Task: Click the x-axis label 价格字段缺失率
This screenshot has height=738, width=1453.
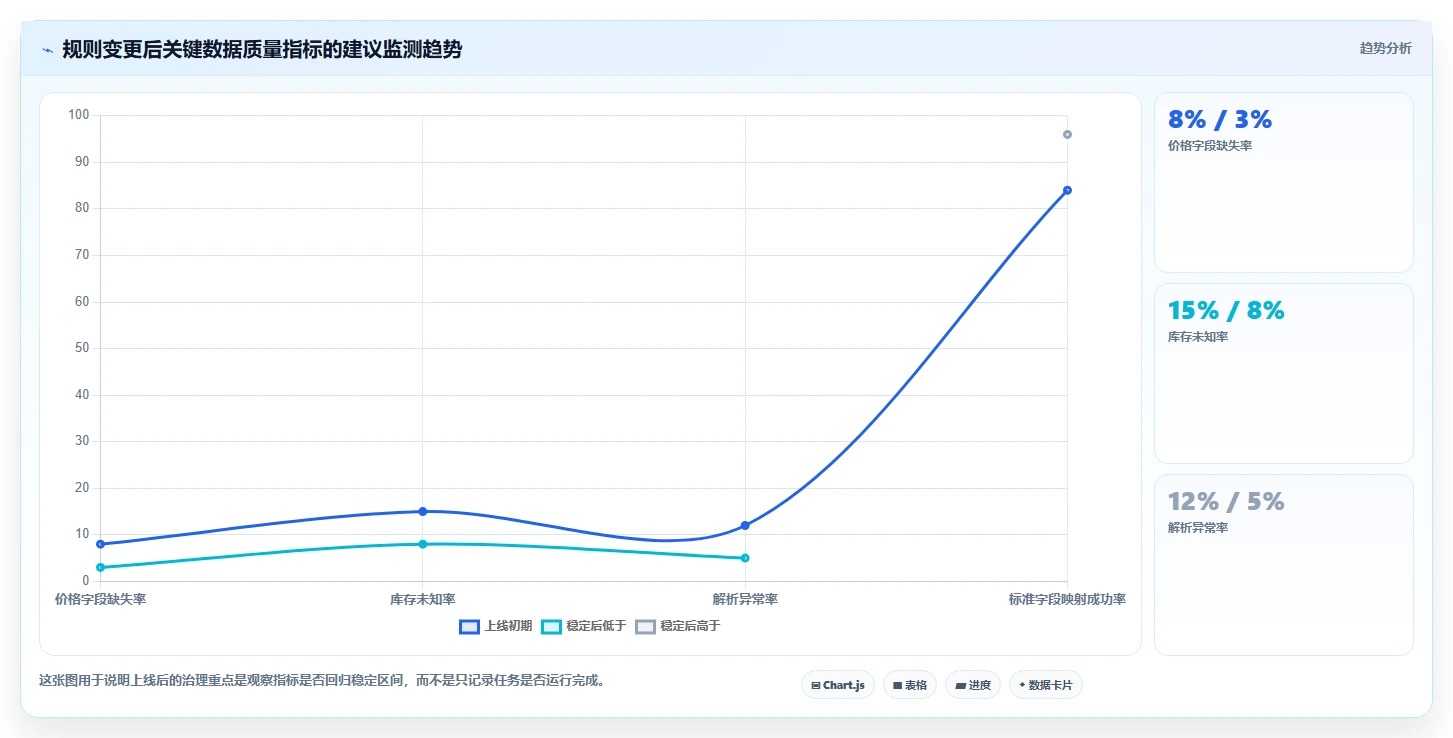Action: pos(100,599)
